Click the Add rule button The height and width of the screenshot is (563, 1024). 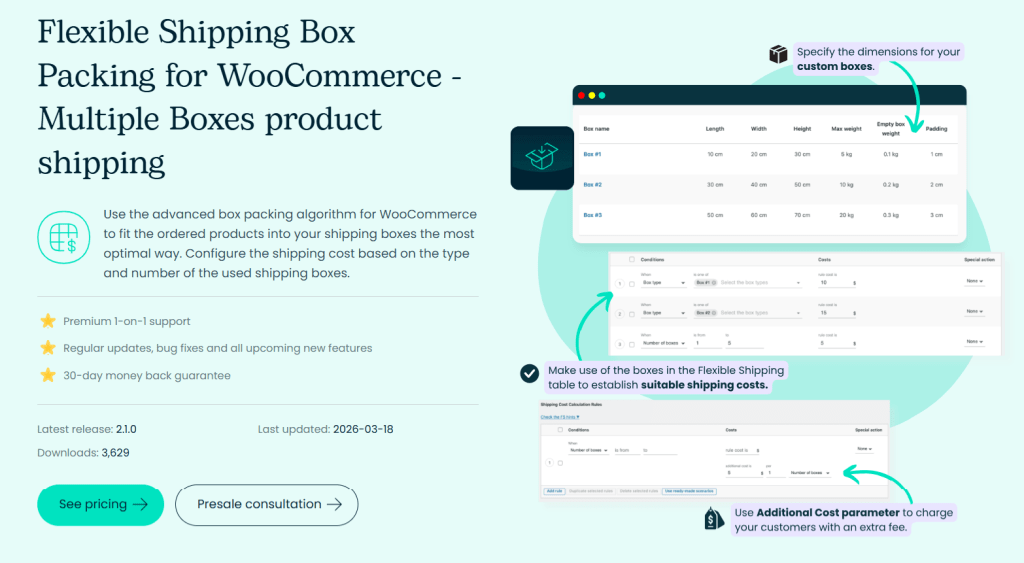554,491
